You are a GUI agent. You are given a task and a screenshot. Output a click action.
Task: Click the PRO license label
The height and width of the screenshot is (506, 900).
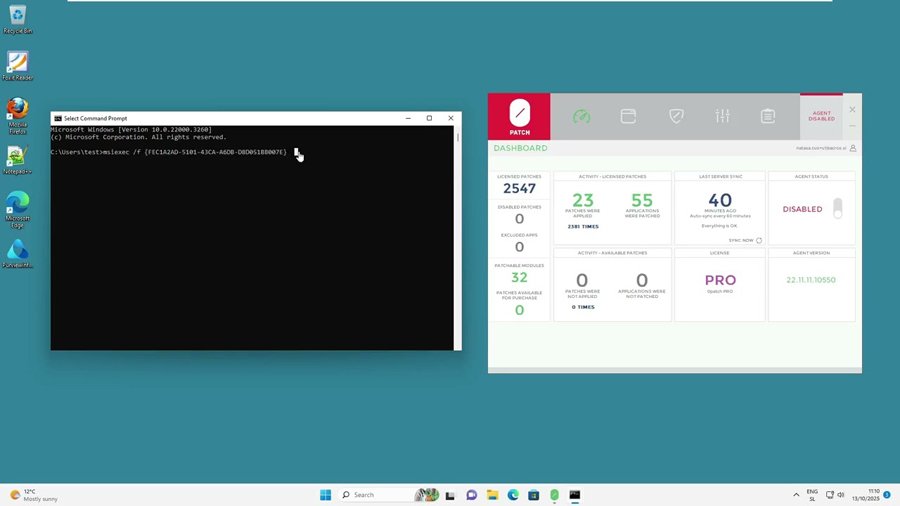[720, 280]
